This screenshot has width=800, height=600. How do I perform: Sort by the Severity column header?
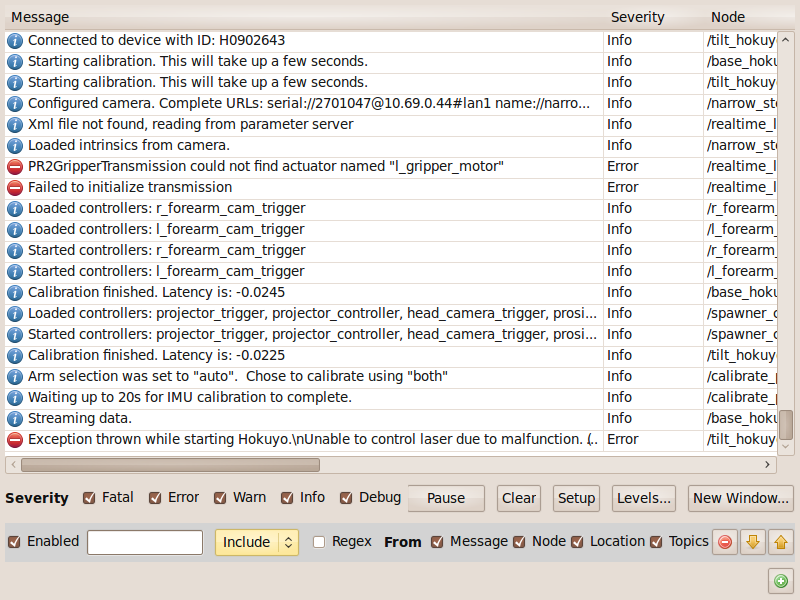click(x=638, y=17)
